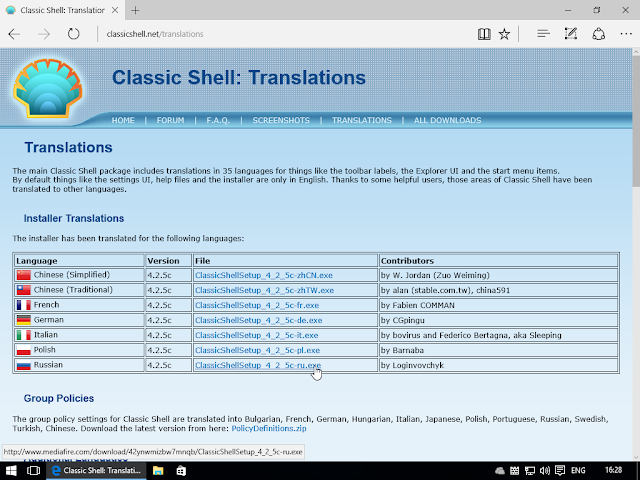
Task: Click 'by CGpingu' contributor cell
Action: pos(498,320)
